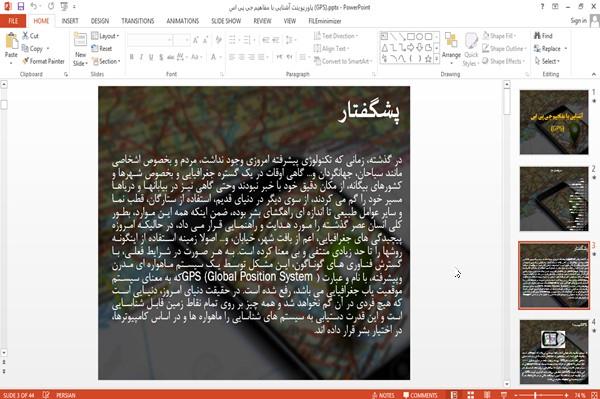The height and width of the screenshot is (399, 600).
Task: Switch to Slide Sorter view in status bar
Action: coord(470,395)
